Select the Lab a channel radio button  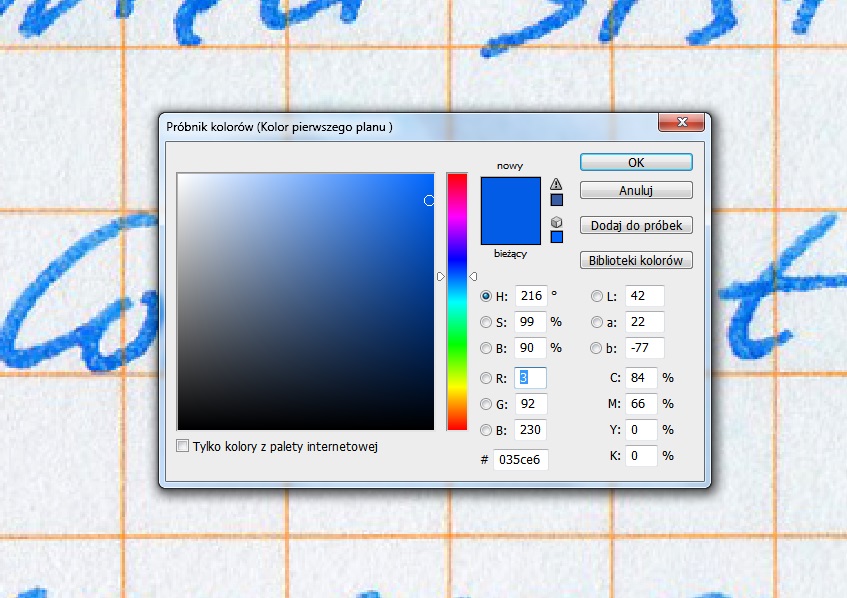(597, 323)
